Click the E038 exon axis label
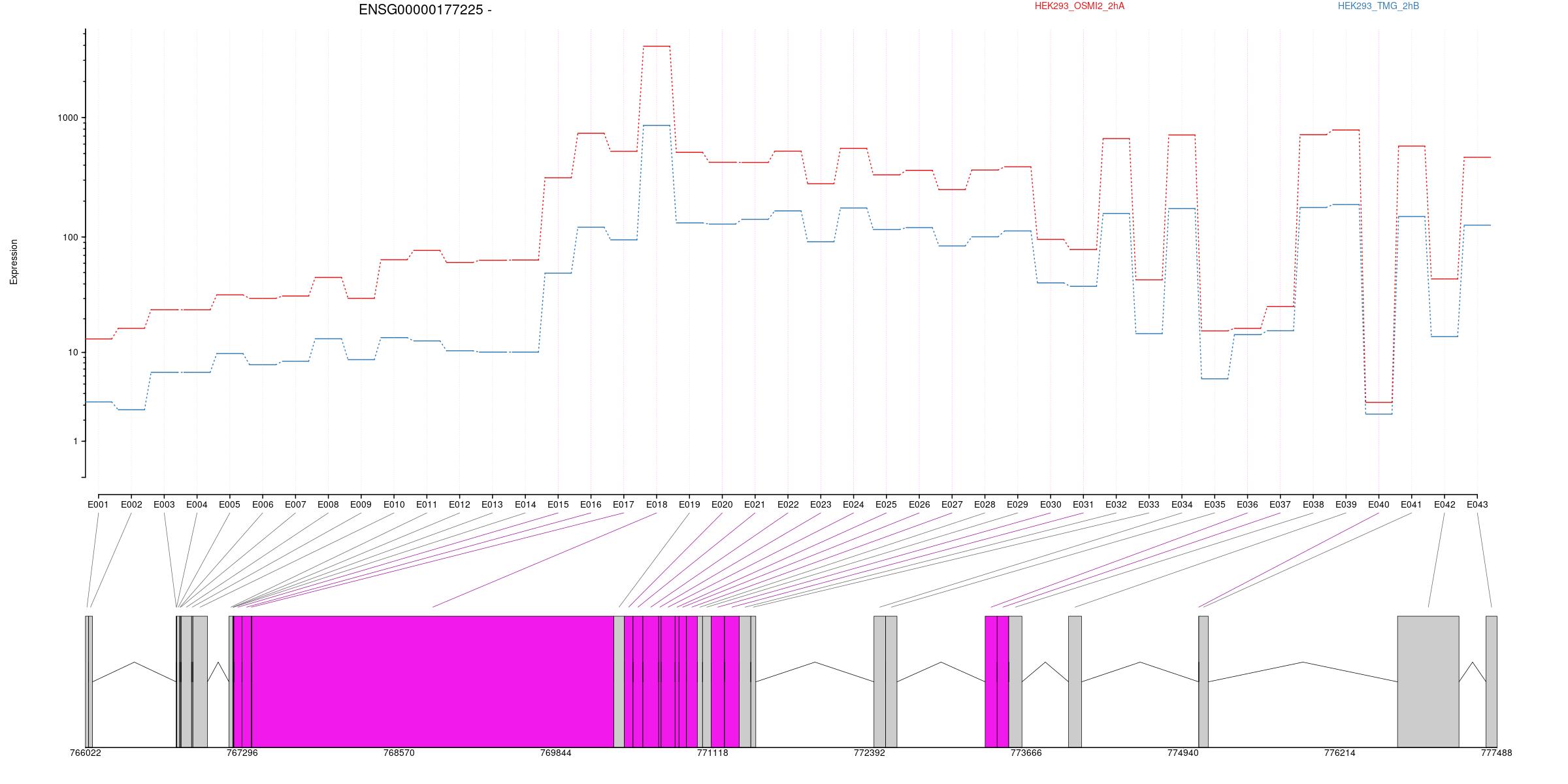This screenshot has width=1568, height=784. (x=1313, y=504)
